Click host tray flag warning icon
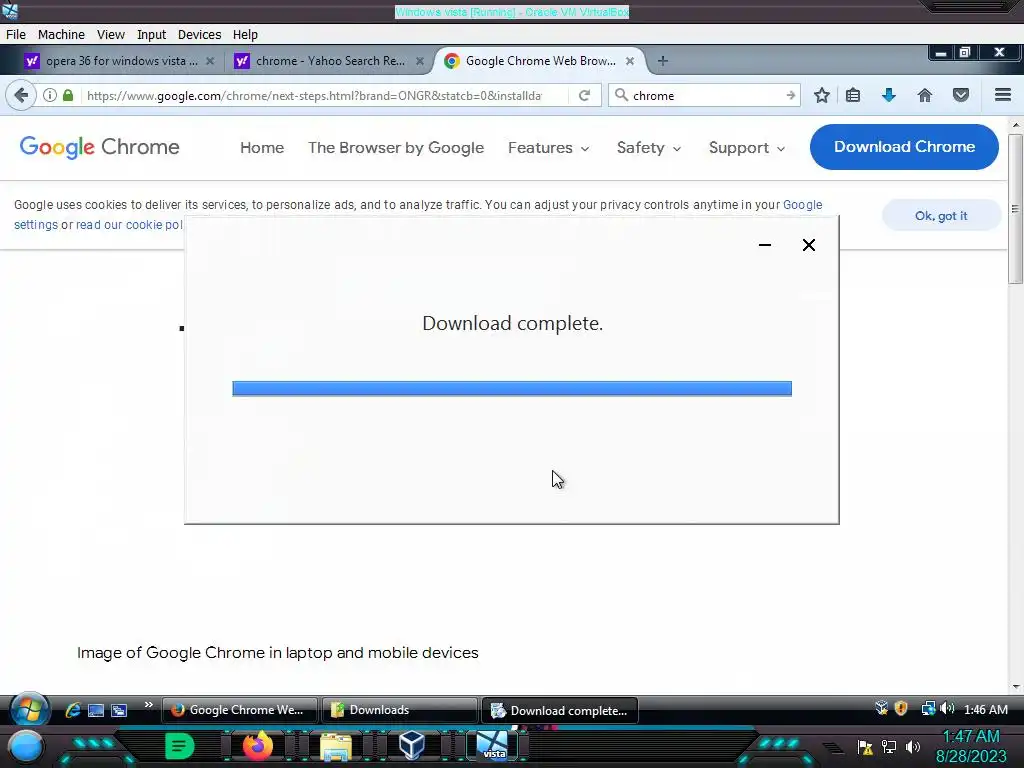This screenshot has width=1024, height=768. click(x=865, y=747)
